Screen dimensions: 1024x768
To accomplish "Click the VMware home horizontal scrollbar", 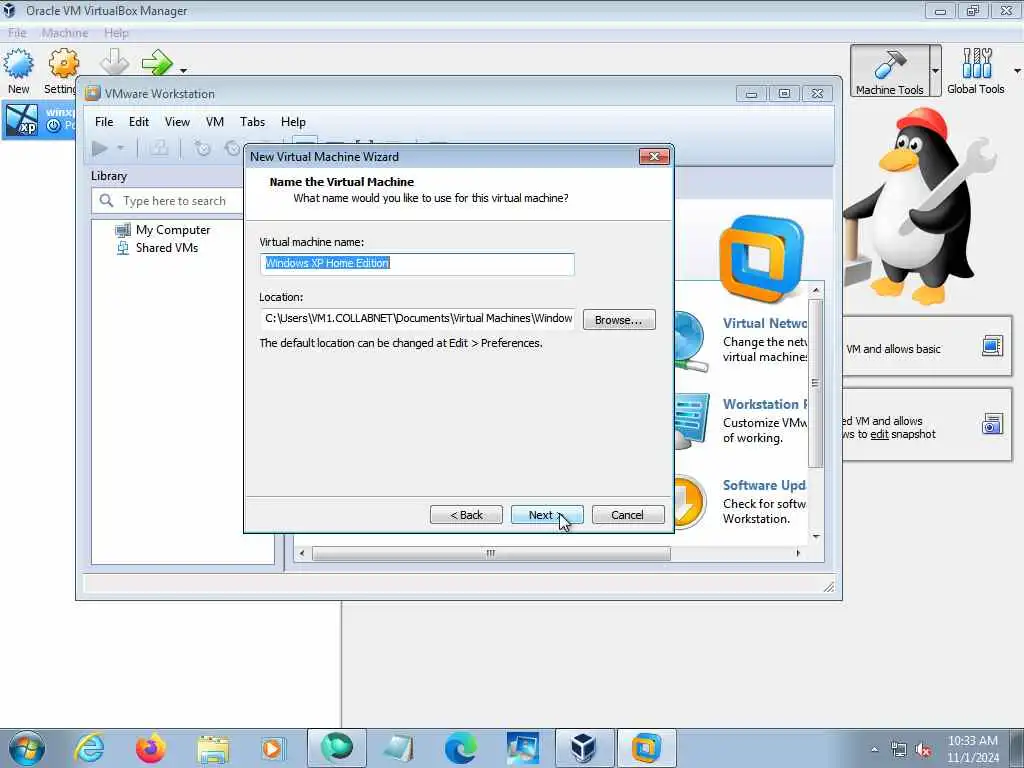I will 490,554.
